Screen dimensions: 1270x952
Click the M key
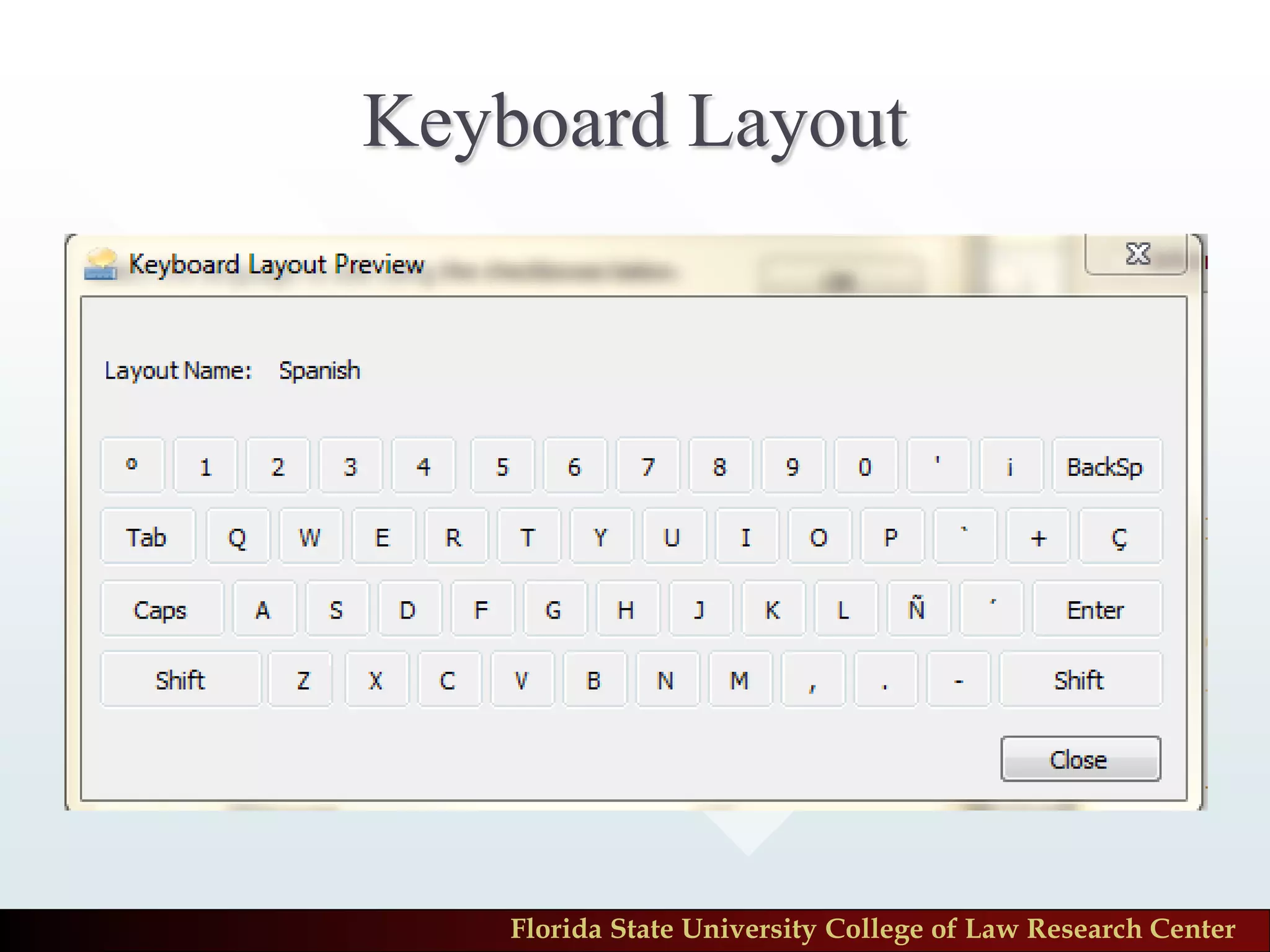740,679
